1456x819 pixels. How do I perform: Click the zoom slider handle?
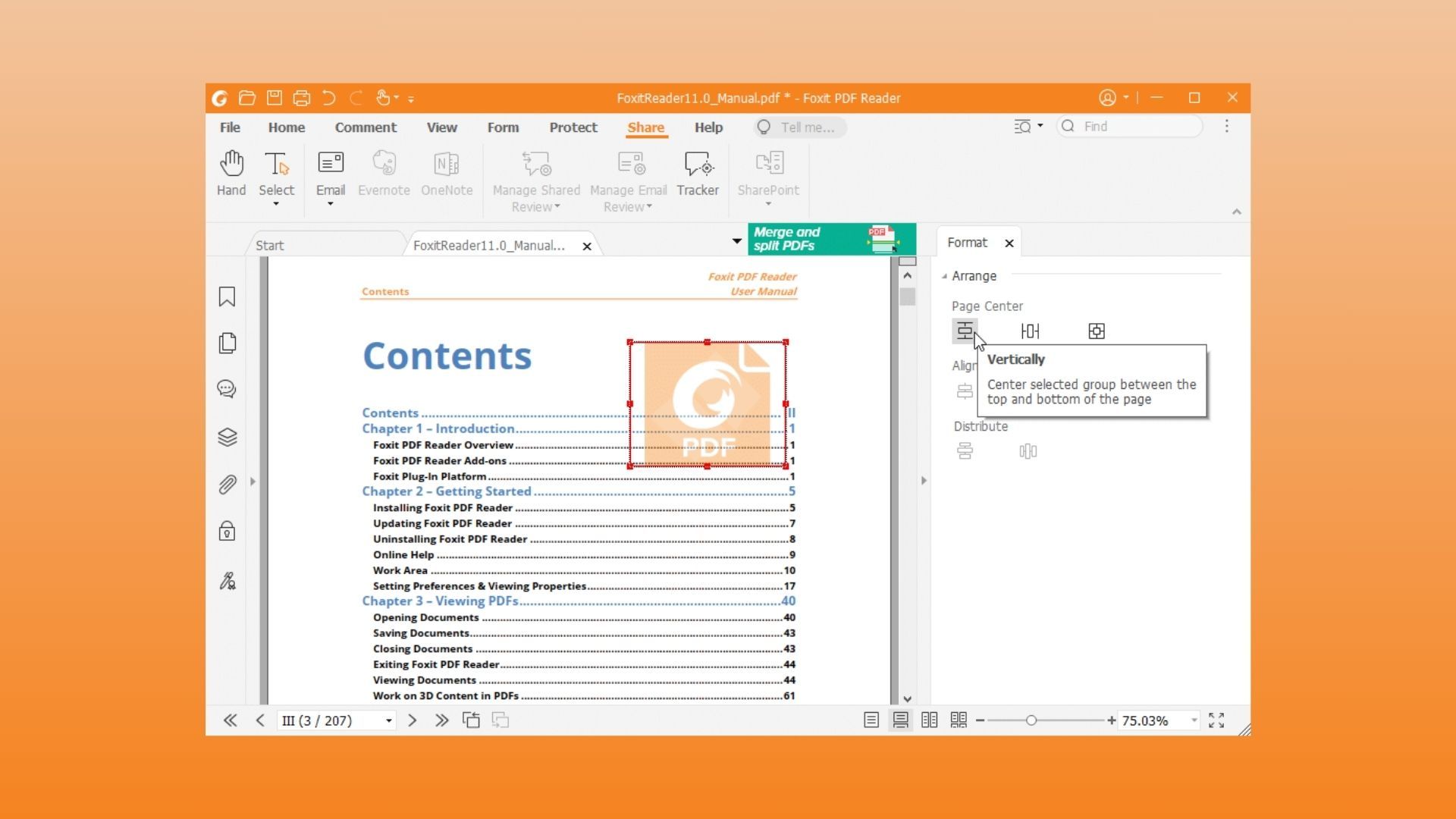point(1031,720)
